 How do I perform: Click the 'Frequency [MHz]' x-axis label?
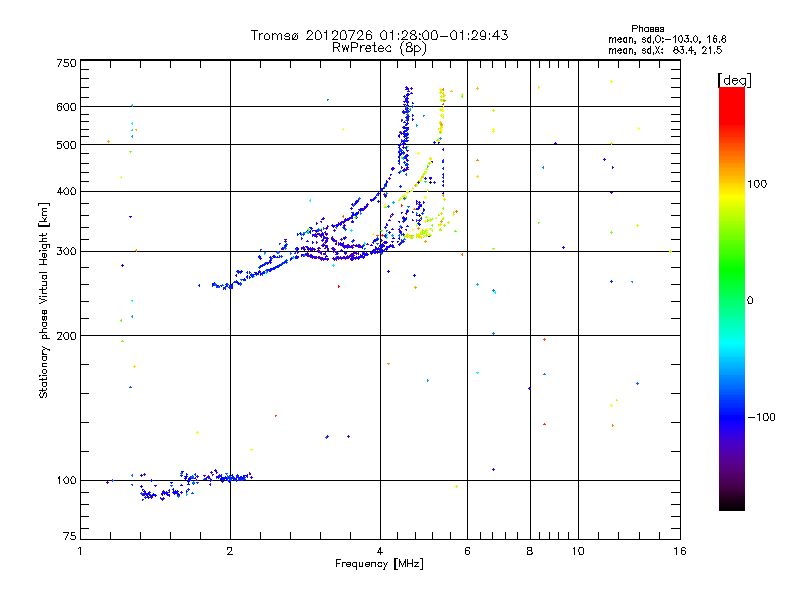(379, 564)
